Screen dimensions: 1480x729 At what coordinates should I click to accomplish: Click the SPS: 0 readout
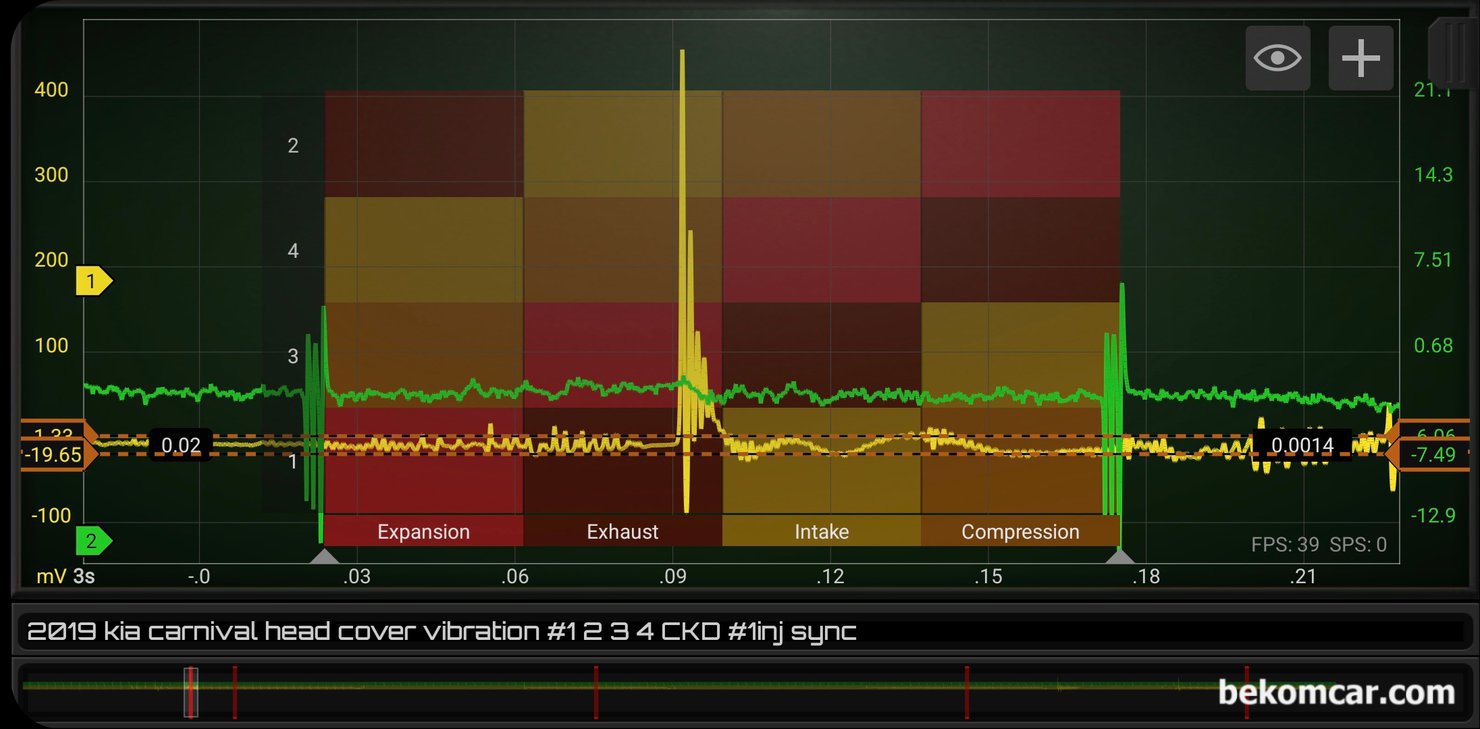(x=1358, y=545)
